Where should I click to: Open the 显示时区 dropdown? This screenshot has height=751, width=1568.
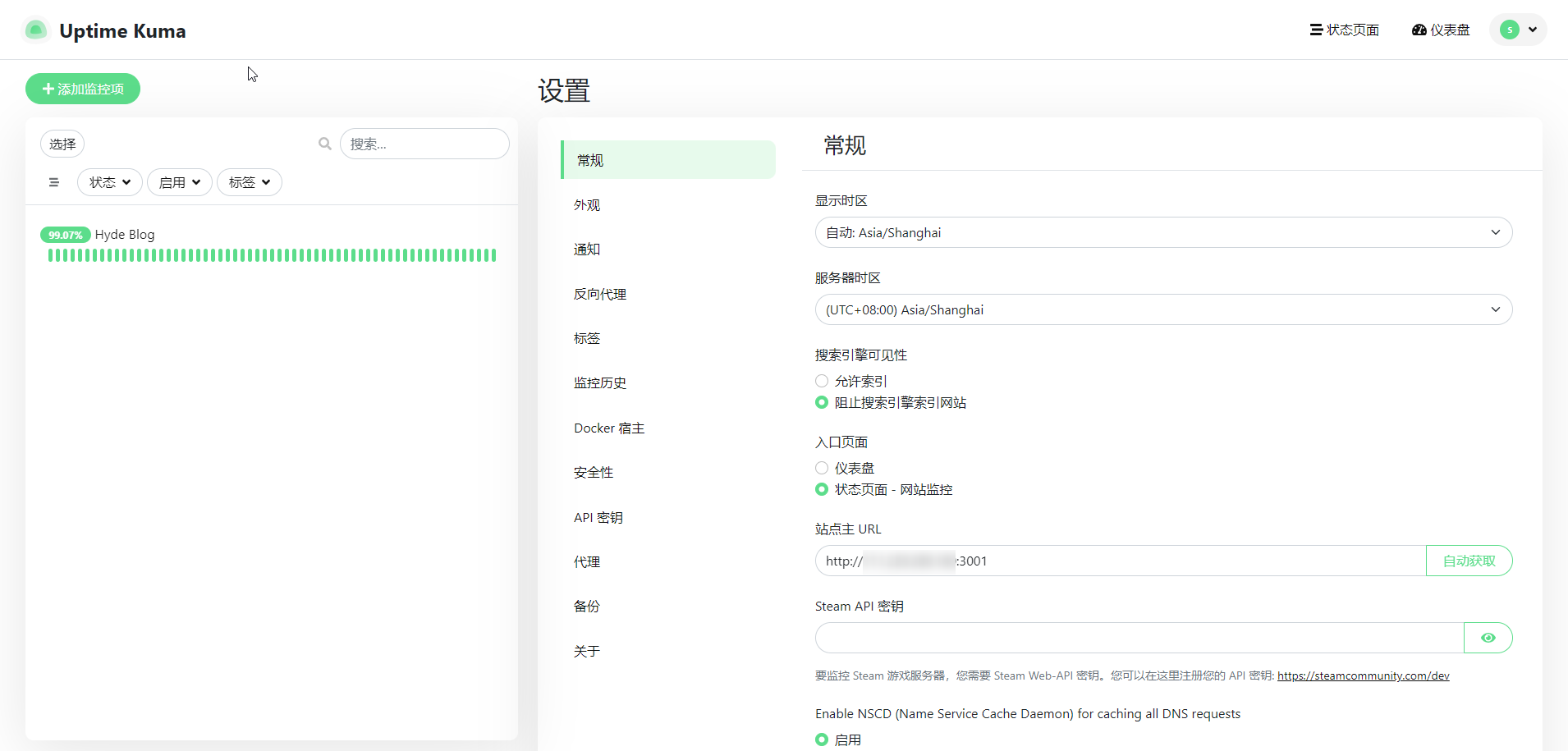pos(1163,232)
